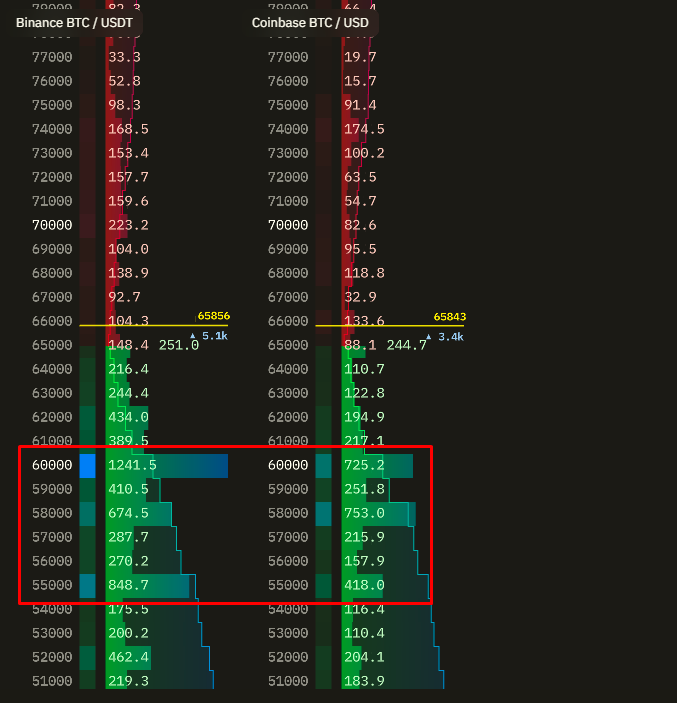Image resolution: width=677 pixels, height=703 pixels.
Task: Click Coinbase volume 110.7 at 64000
Action: point(364,369)
